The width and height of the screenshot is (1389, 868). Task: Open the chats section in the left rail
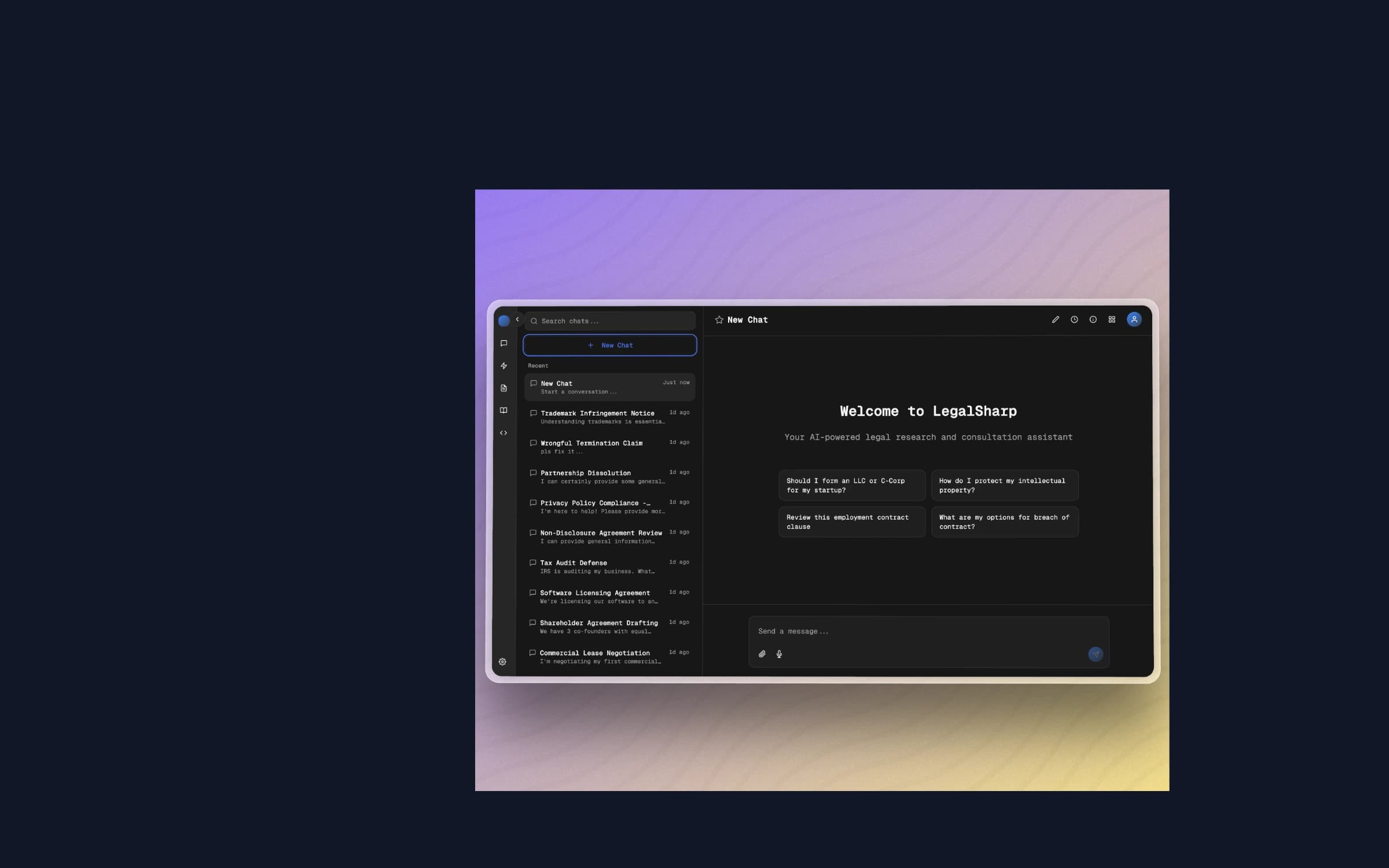pos(504,343)
